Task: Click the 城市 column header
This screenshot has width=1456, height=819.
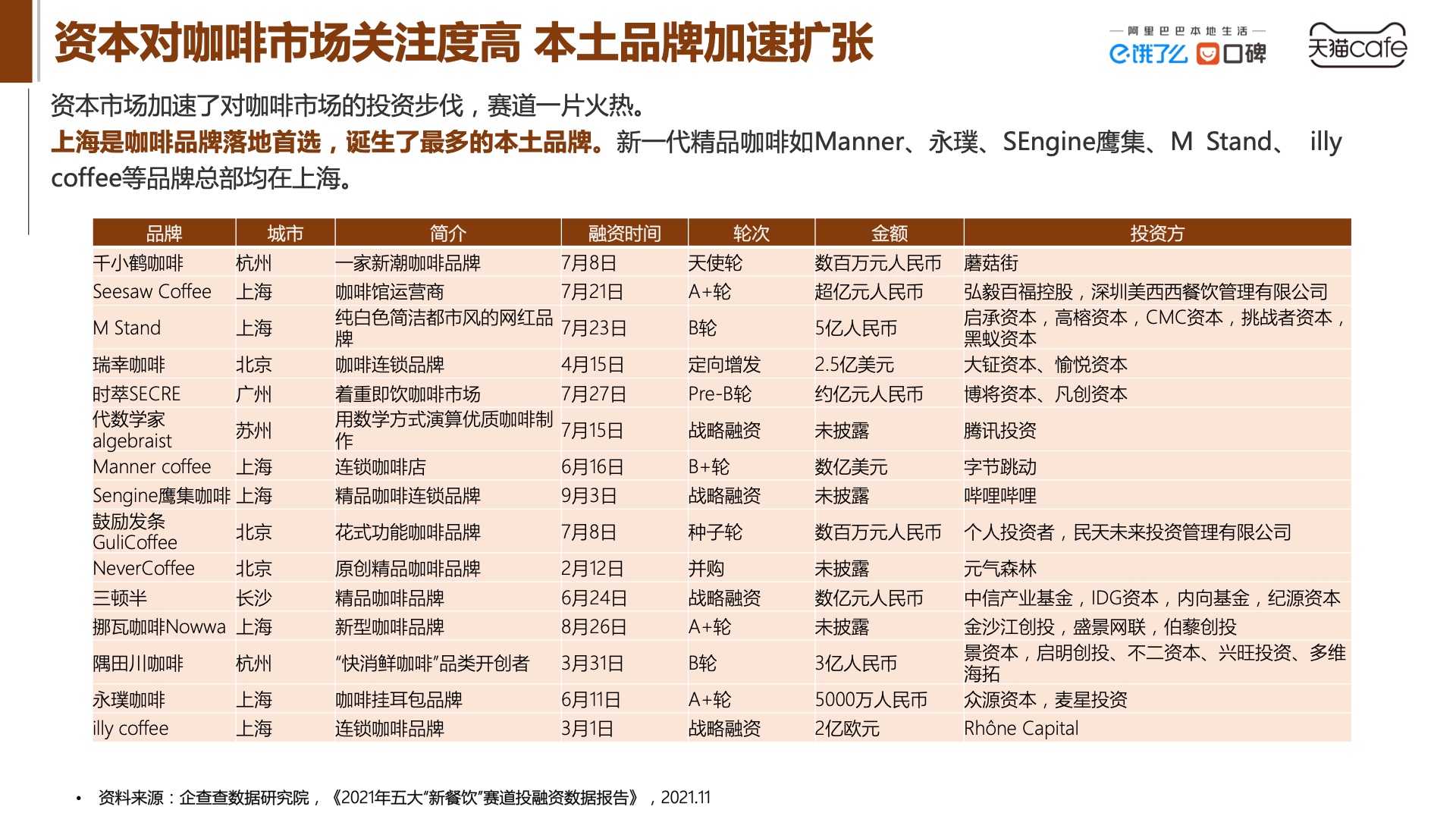Action: coord(285,233)
